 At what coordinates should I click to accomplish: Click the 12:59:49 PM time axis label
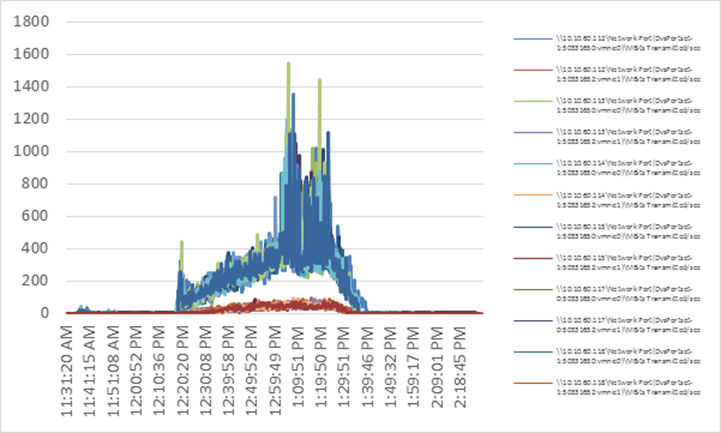pos(275,370)
